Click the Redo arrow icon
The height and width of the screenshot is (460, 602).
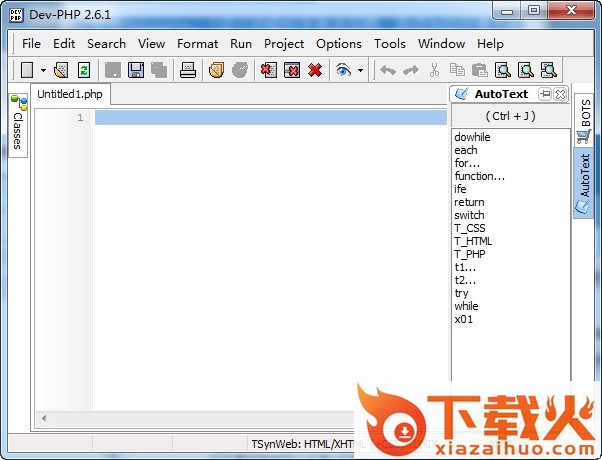click(x=411, y=70)
